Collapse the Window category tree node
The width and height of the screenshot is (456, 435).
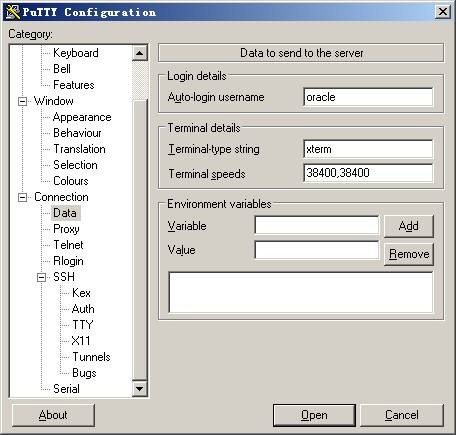pos(22,101)
